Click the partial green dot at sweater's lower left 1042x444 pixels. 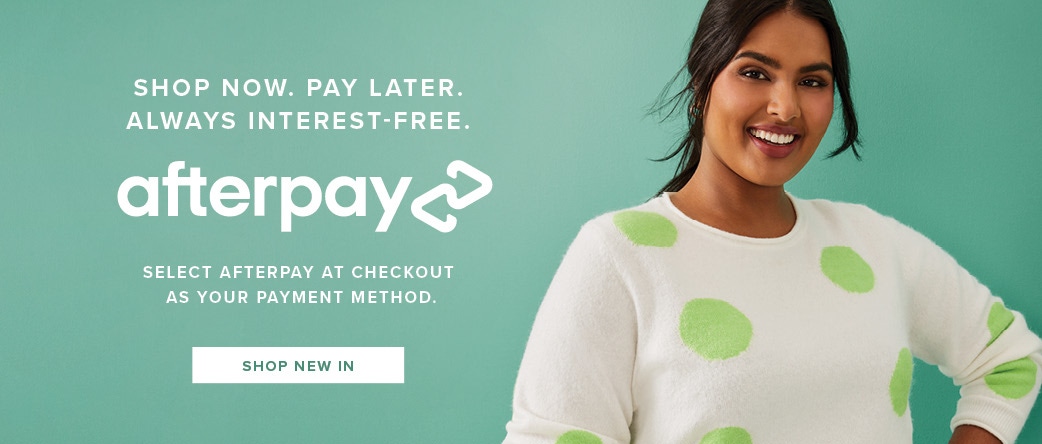click(579, 437)
